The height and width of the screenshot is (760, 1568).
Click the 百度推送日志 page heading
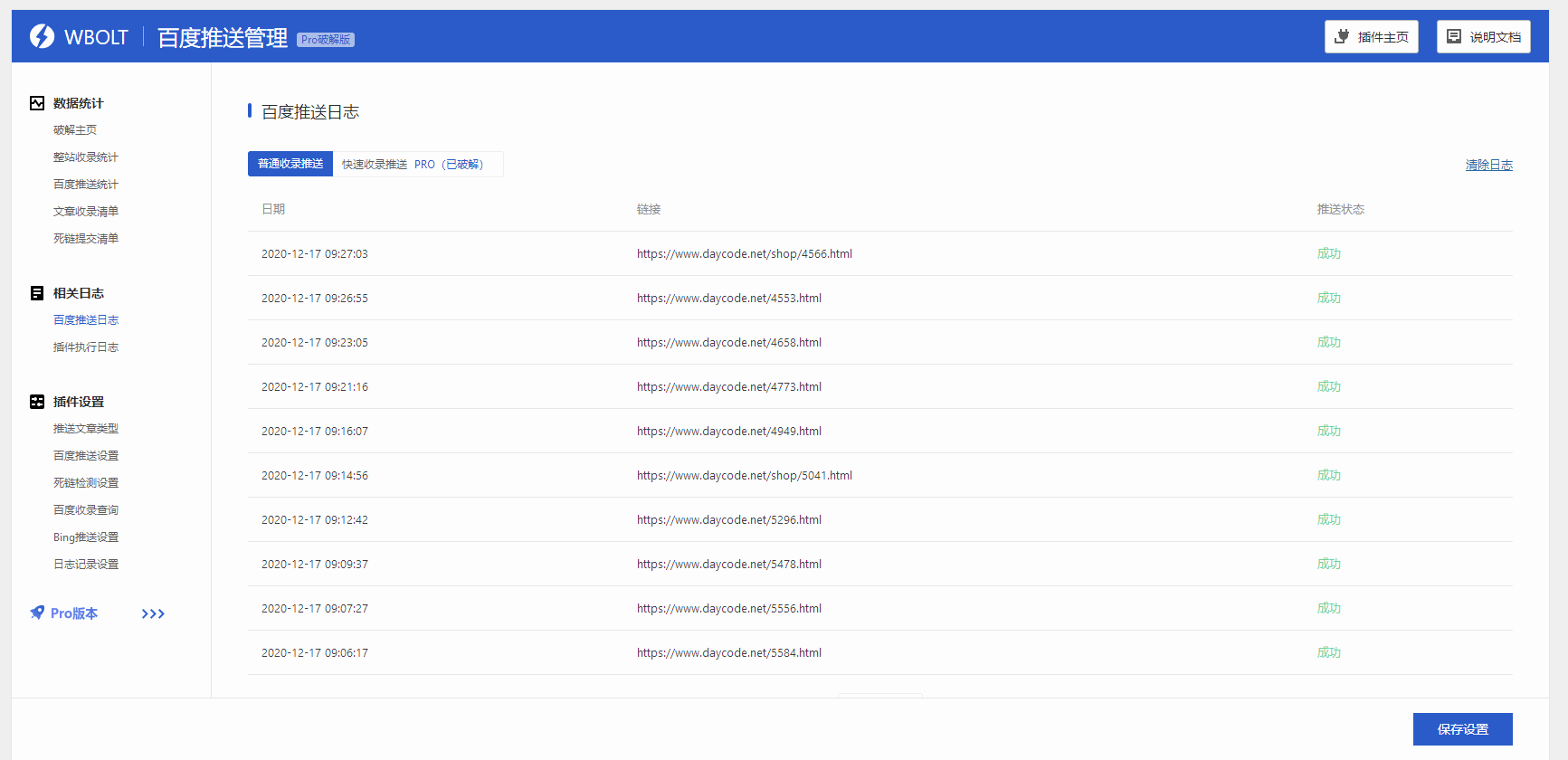tap(310, 112)
